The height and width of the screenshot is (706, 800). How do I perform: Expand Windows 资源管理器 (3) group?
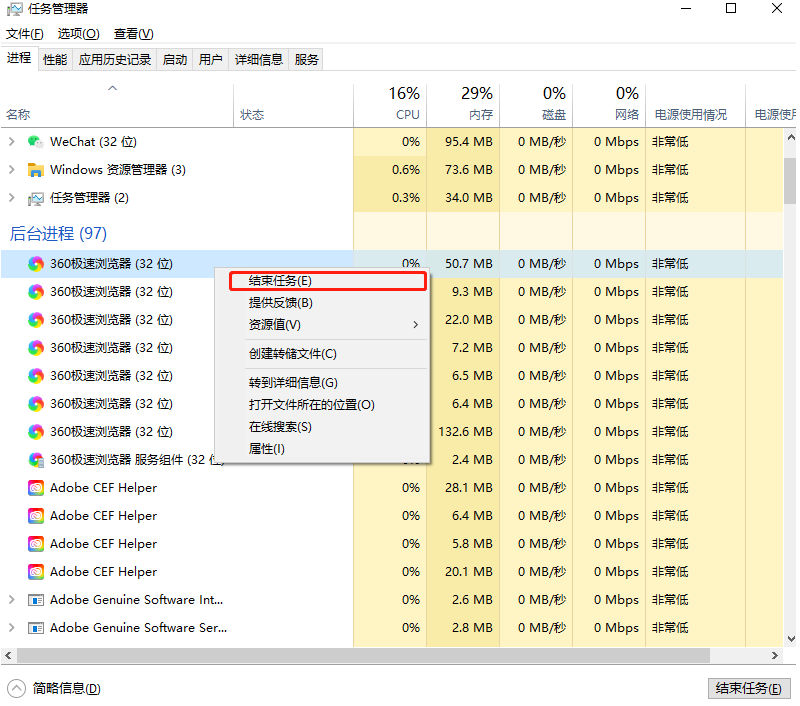pos(12,169)
